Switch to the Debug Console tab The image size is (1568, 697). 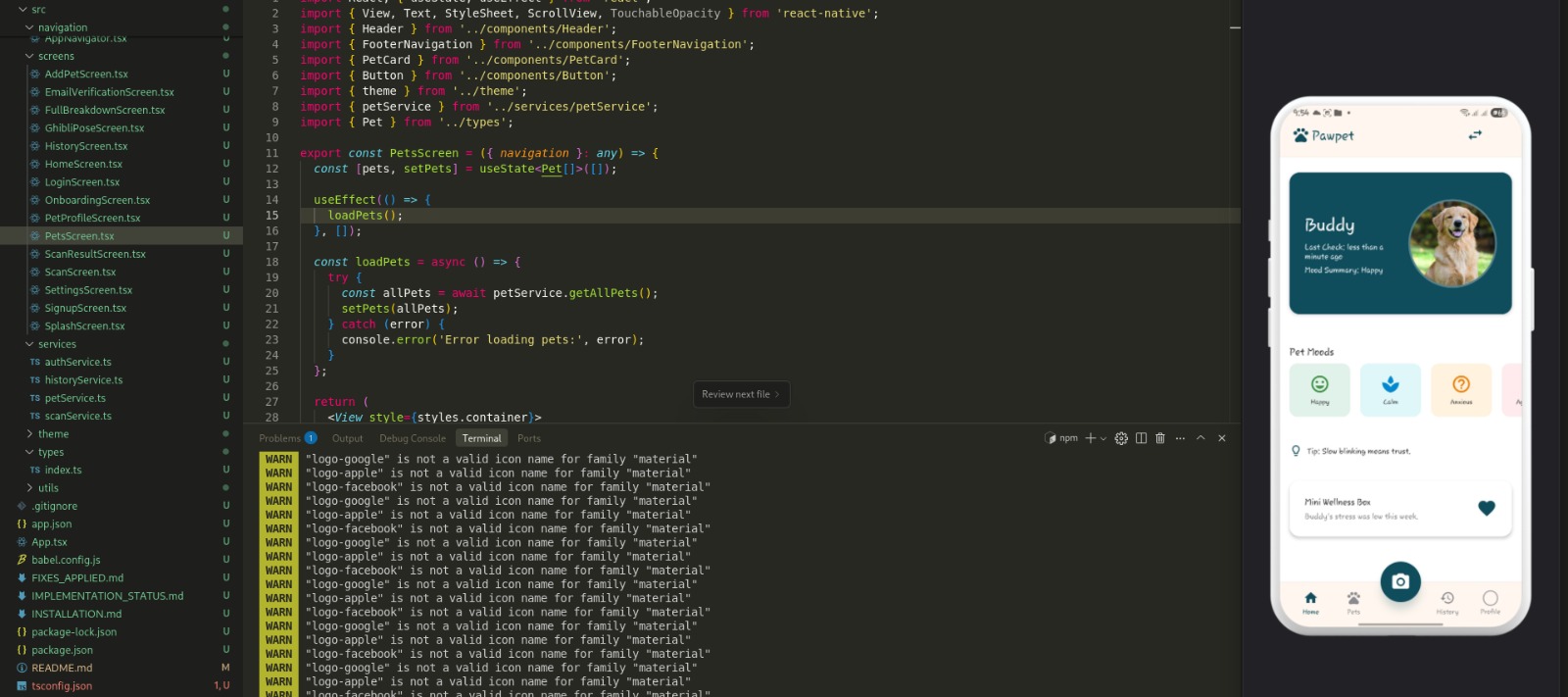tap(412, 438)
